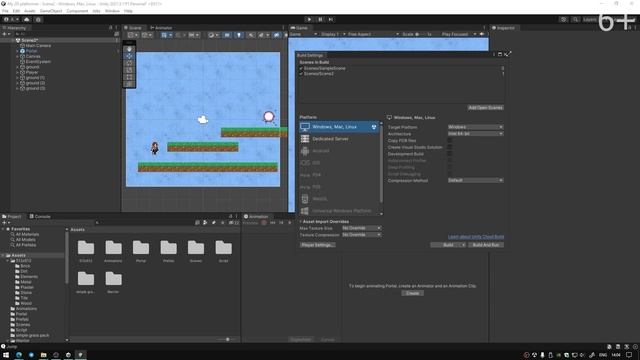Start Play mode with the play button
640x360 pixels.
tap(309, 19)
